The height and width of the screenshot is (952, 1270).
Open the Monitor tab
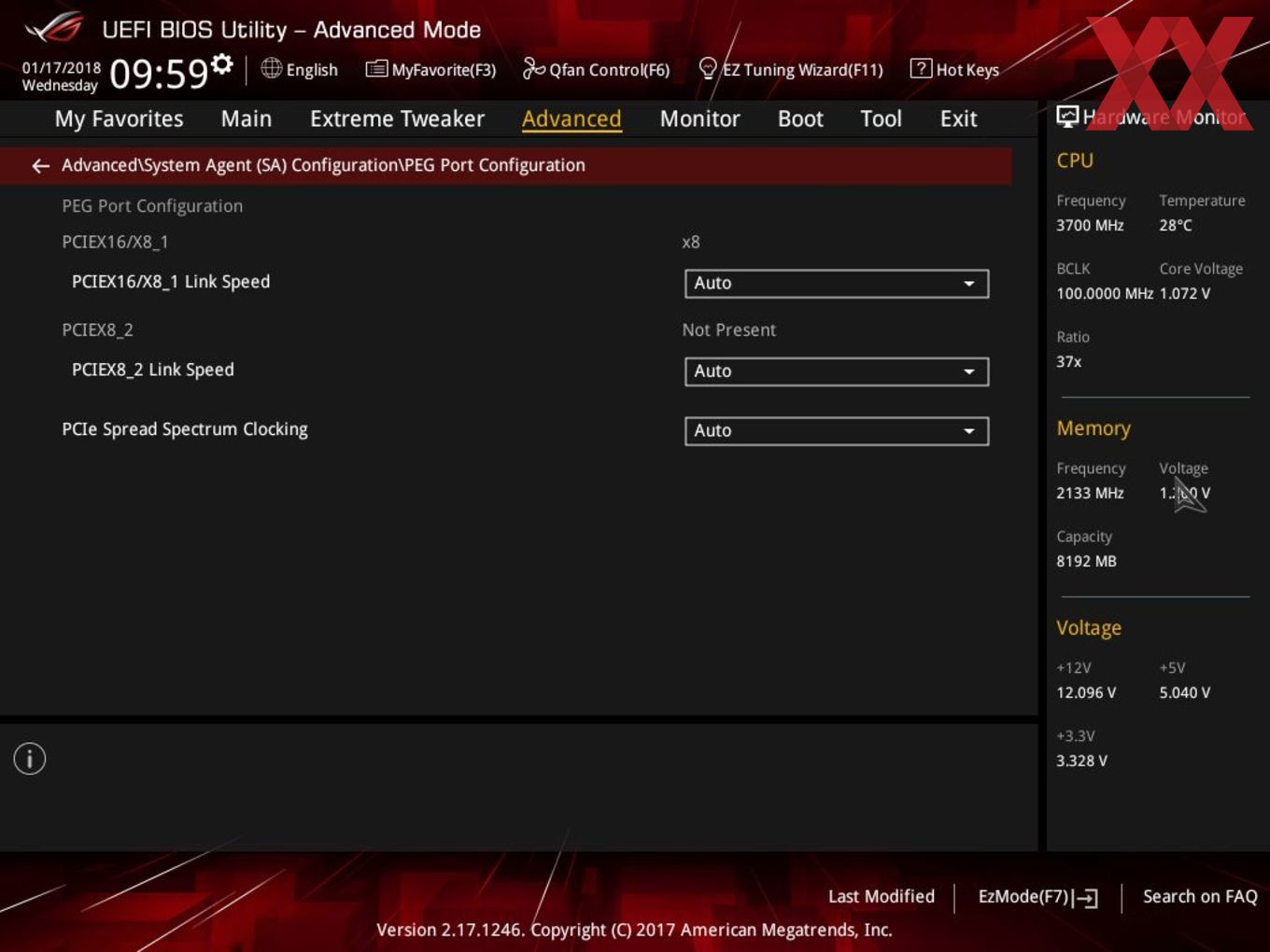click(x=699, y=119)
